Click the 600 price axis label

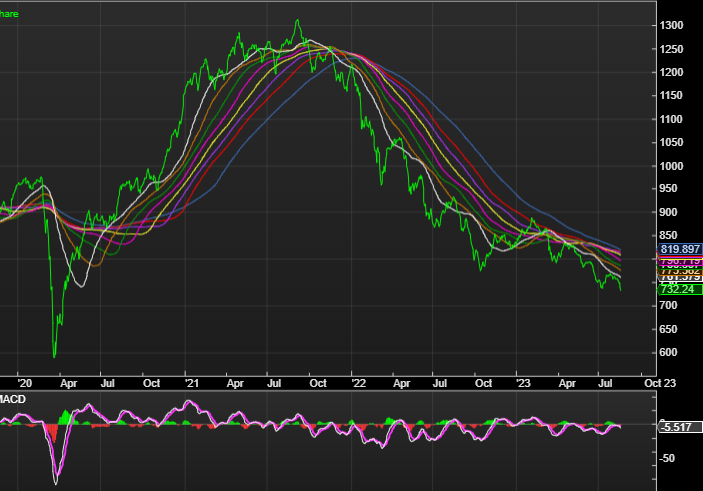[x=668, y=352]
